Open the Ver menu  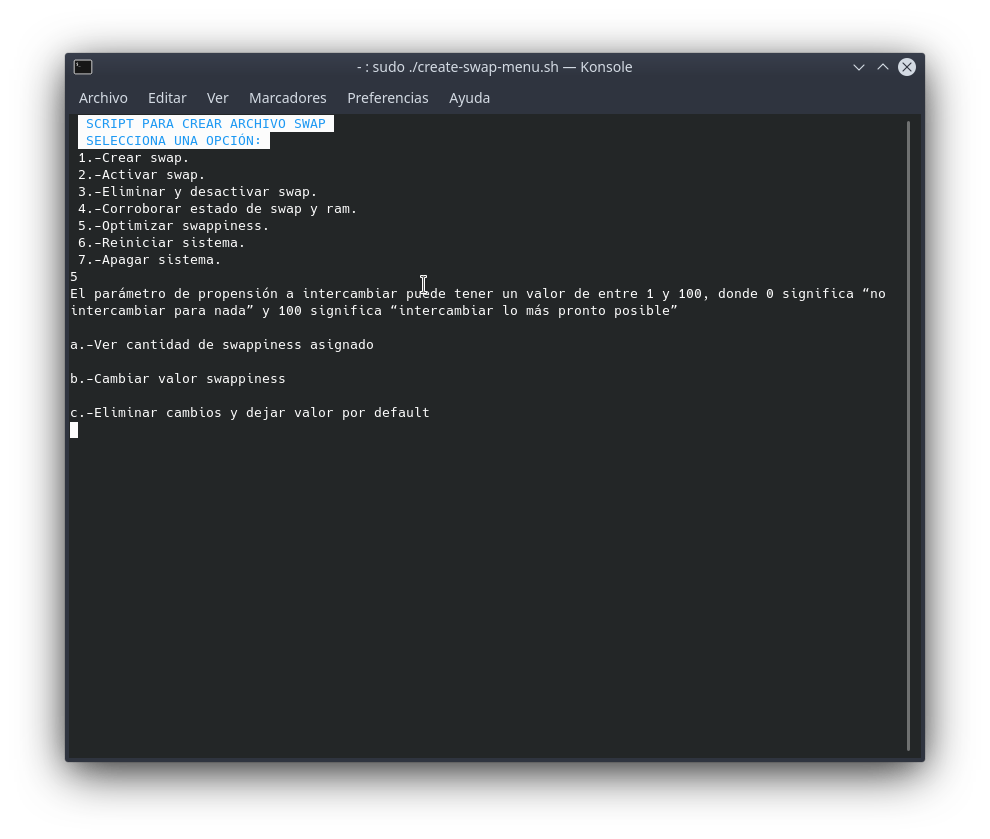217,98
